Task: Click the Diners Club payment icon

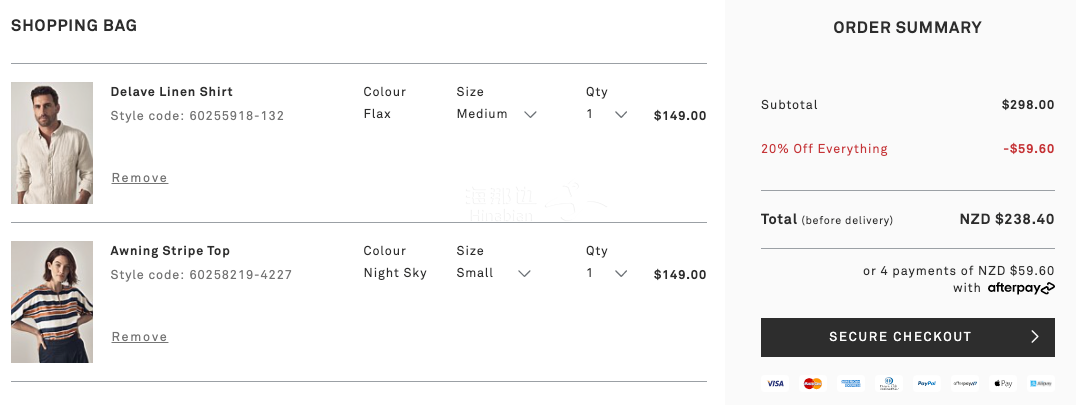Action: [x=889, y=384]
